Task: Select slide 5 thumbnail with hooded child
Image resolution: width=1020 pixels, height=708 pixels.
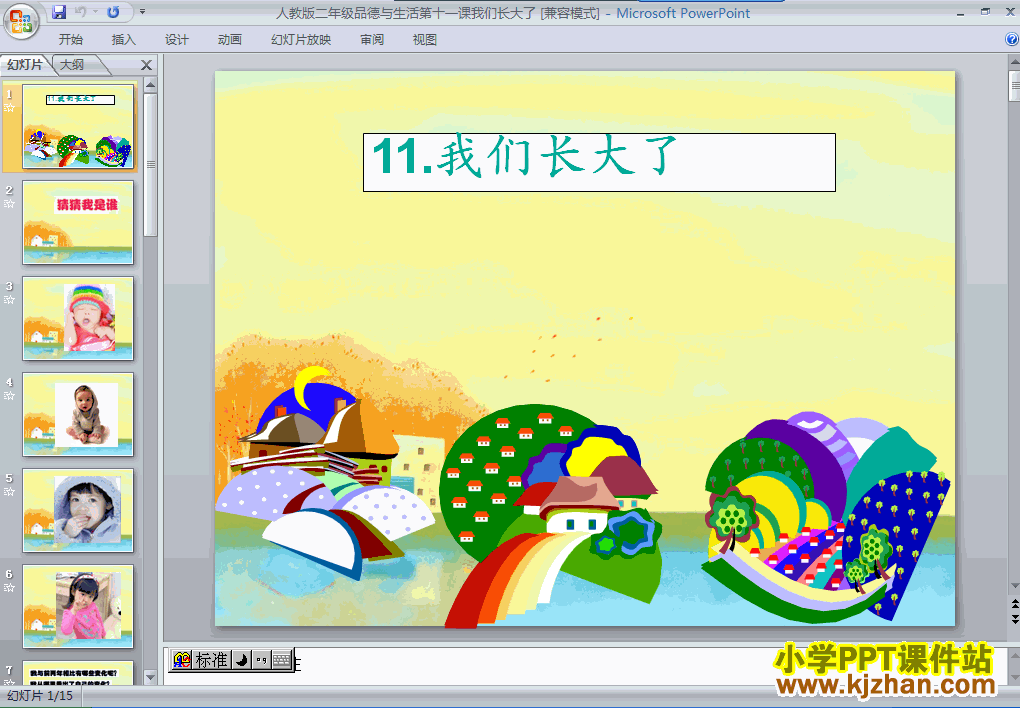Action: pos(78,510)
